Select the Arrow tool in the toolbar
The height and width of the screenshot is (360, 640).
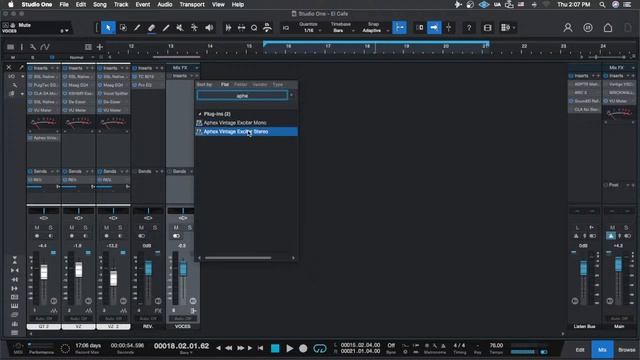point(108,28)
